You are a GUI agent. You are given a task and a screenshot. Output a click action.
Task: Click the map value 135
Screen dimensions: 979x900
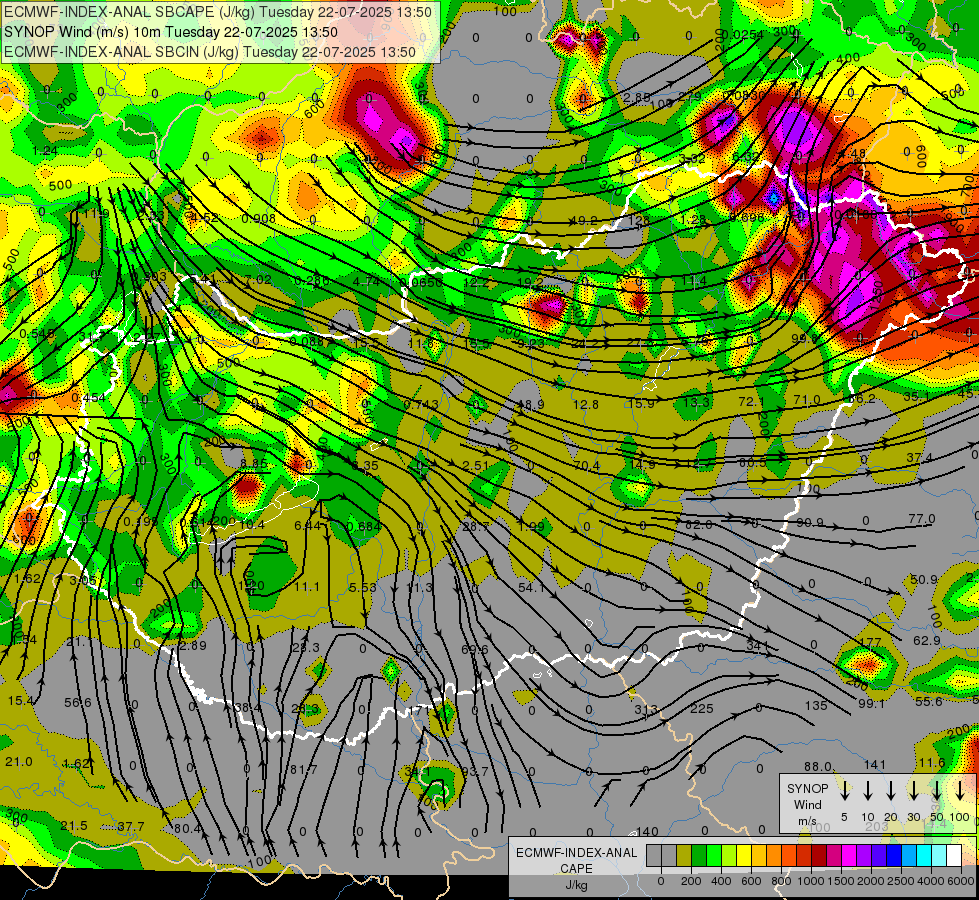coord(815,706)
